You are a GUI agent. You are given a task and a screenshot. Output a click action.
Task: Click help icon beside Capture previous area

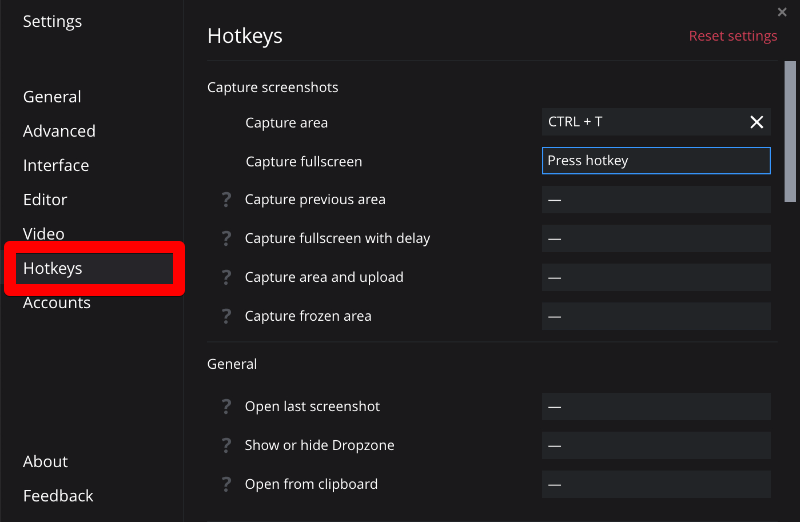tap(226, 200)
